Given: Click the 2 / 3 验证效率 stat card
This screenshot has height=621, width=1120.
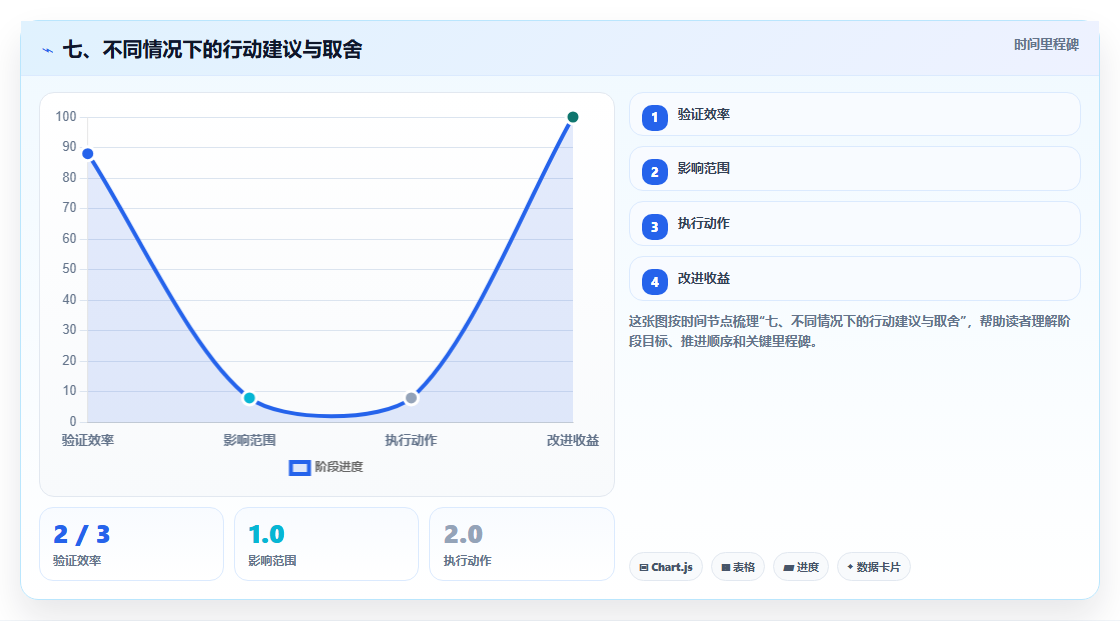Looking at the screenshot, I should pos(131,544).
